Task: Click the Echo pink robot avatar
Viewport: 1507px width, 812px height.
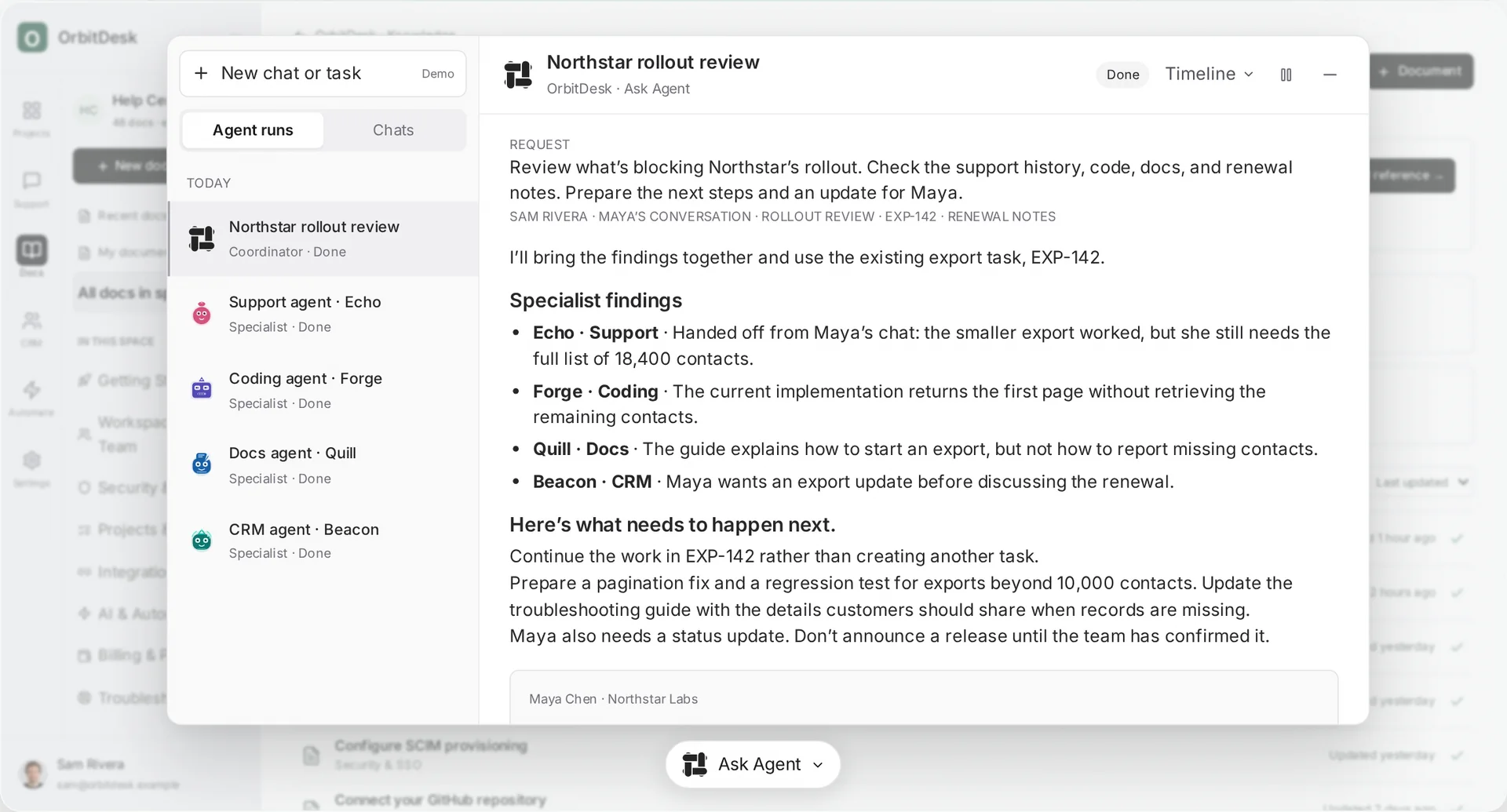Action: (202, 314)
